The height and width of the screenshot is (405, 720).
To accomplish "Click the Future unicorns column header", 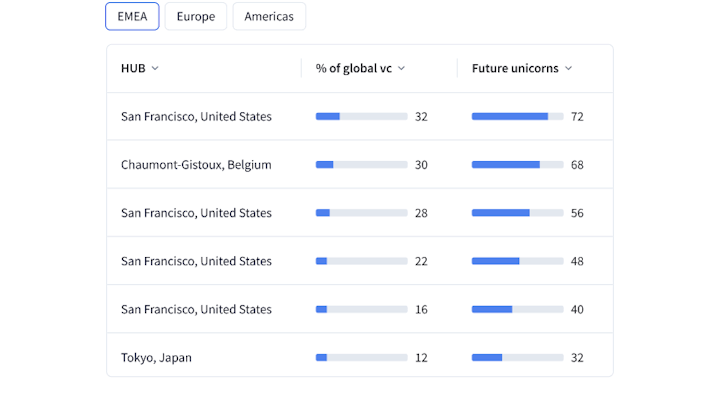I will 516,69.
